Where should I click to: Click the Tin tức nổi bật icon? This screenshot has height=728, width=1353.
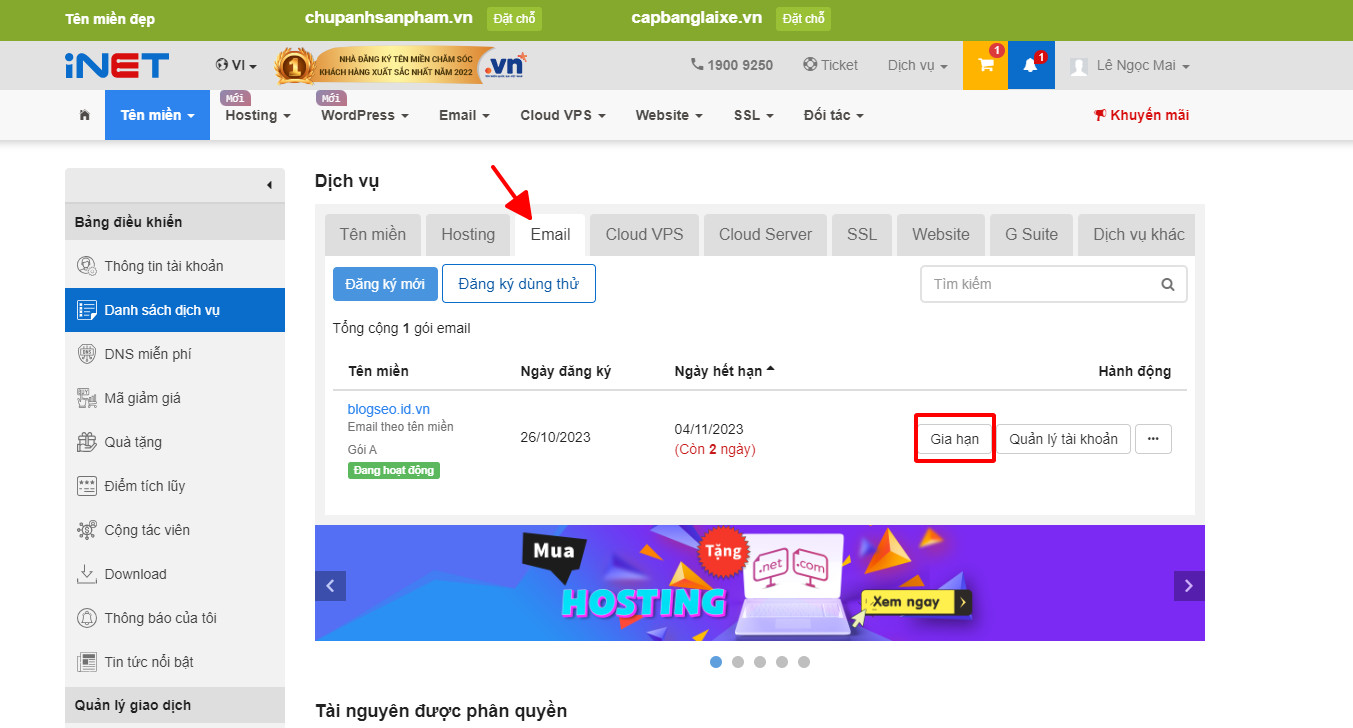pos(87,662)
